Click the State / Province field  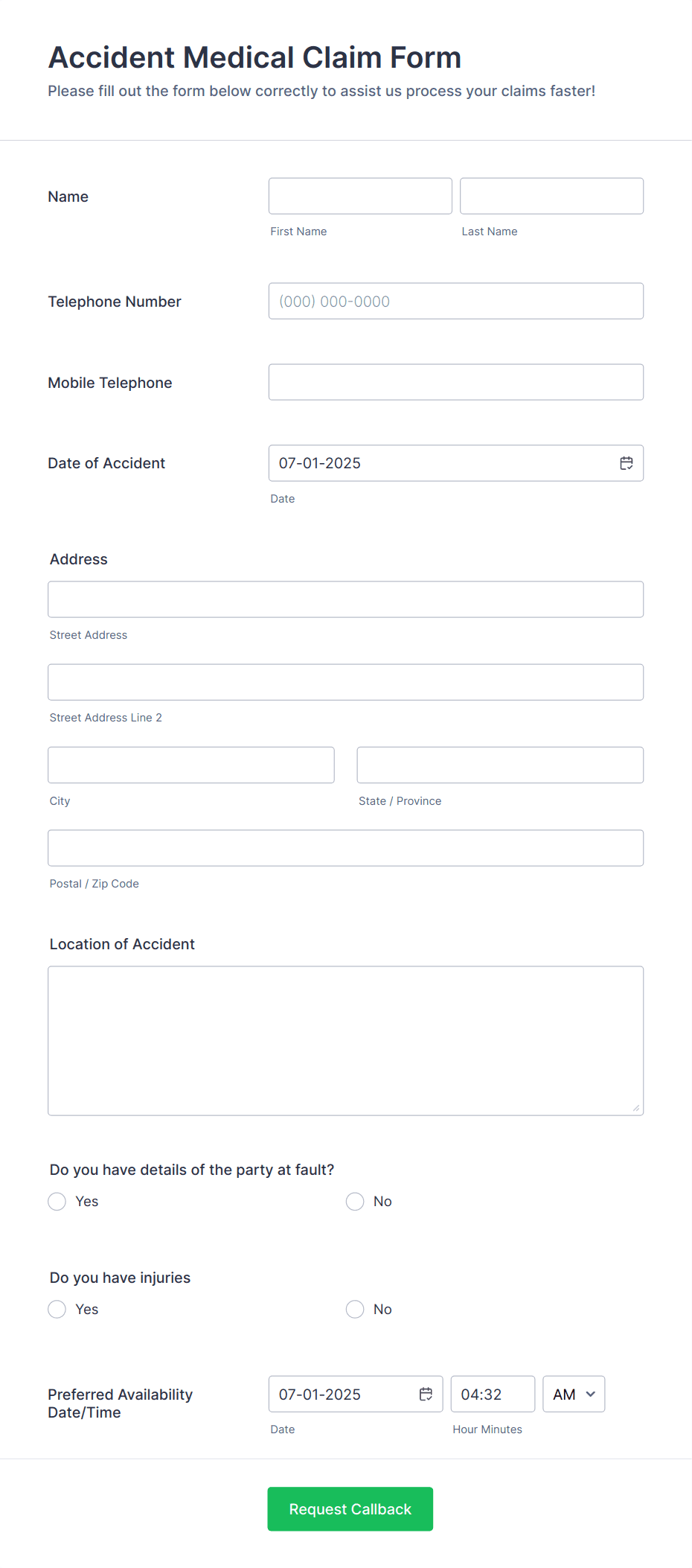499,765
